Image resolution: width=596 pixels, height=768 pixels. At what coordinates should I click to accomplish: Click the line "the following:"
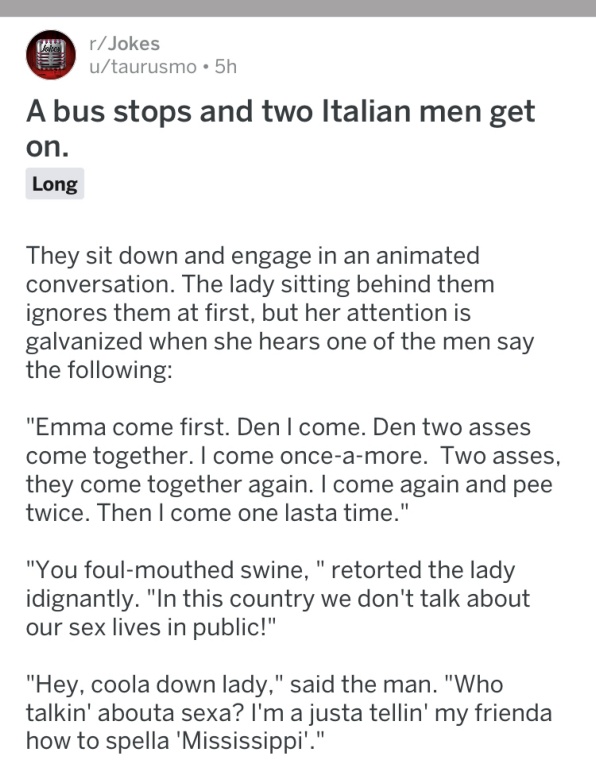(99, 370)
